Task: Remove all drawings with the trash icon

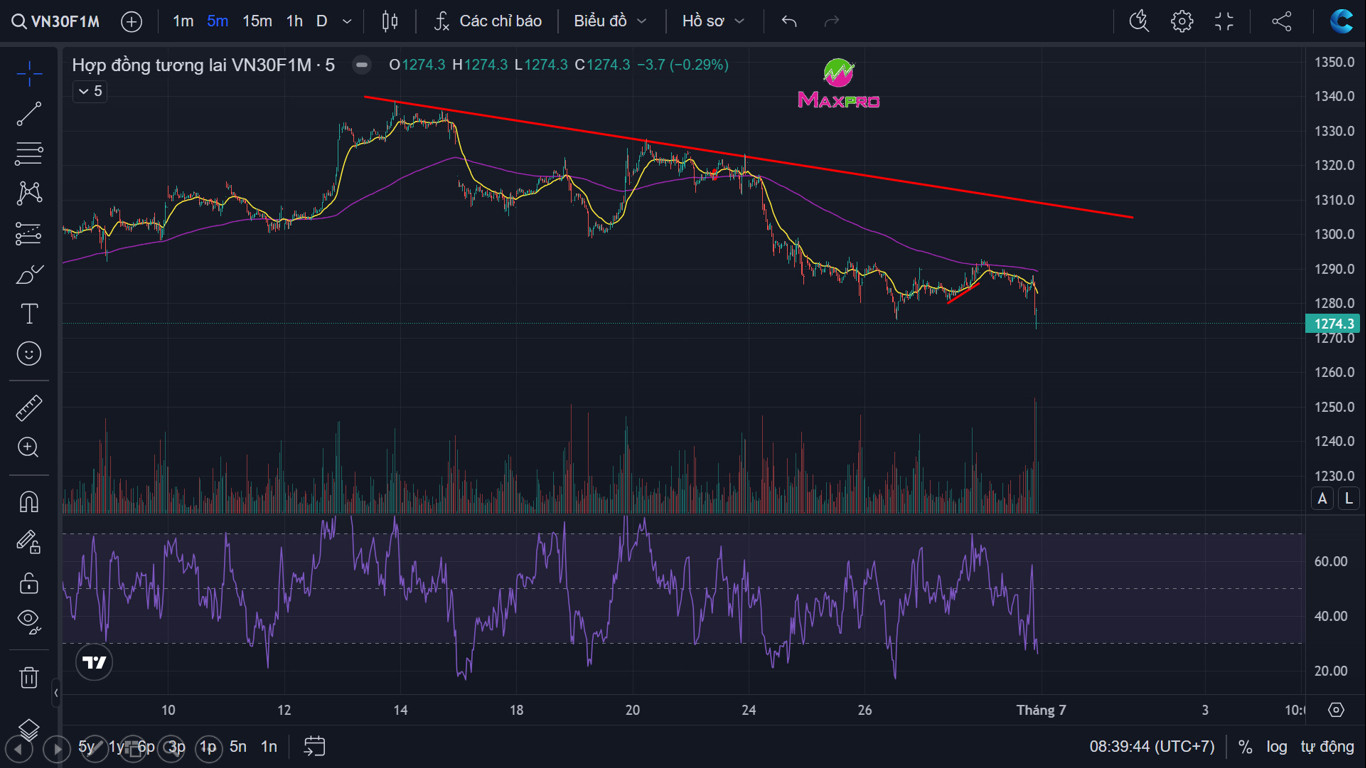Action: [x=29, y=677]
